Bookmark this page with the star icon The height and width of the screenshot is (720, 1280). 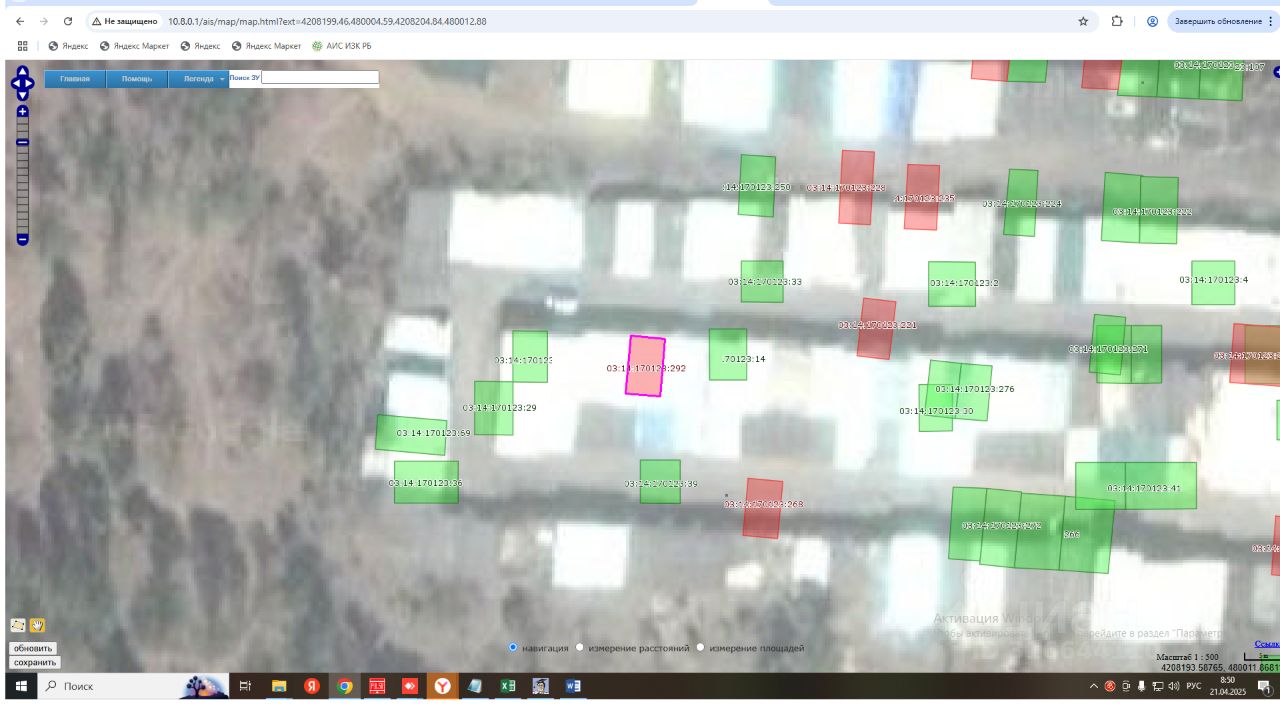pos(1083,21)
